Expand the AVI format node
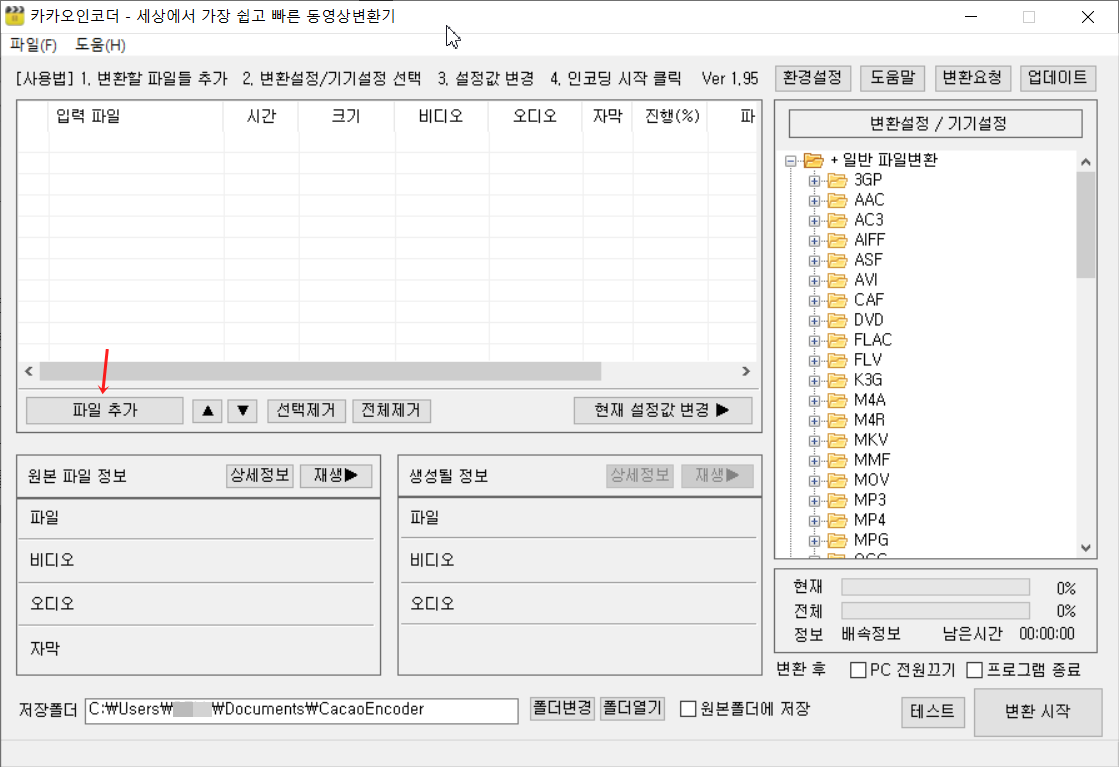Screen dimensions: 1119x767 coord(814,280)
